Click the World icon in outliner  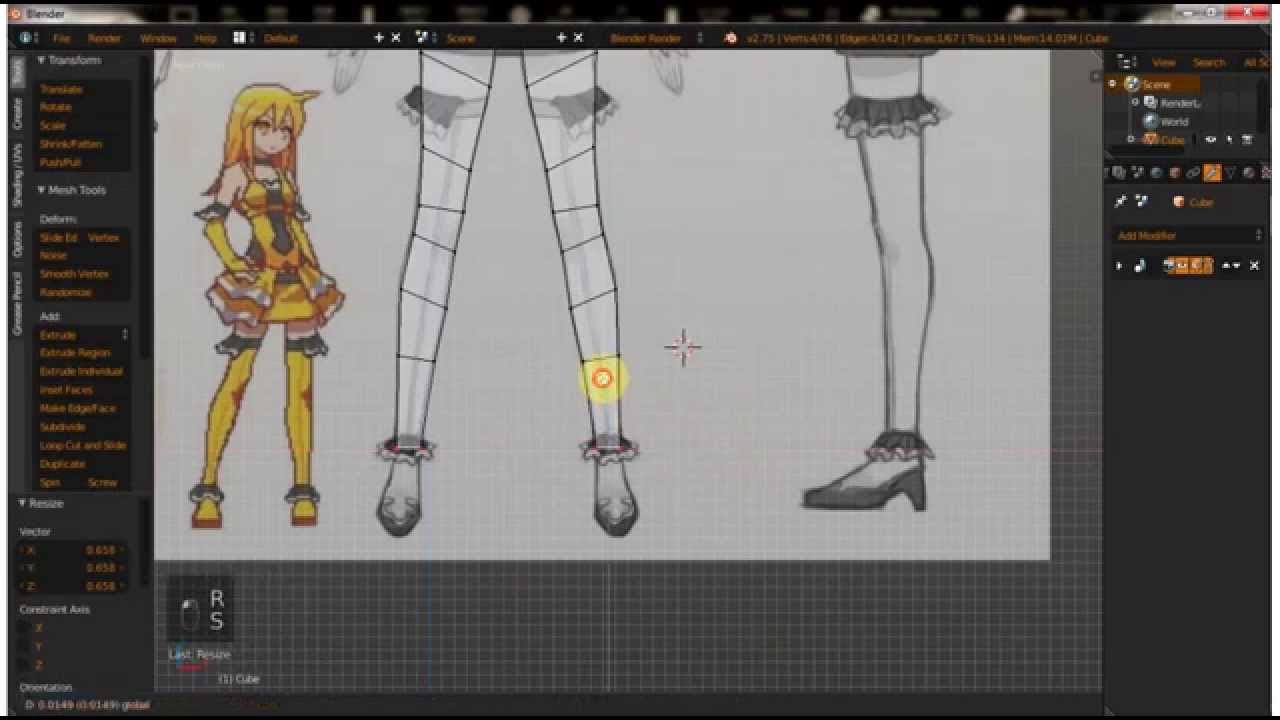(1150, 122)
